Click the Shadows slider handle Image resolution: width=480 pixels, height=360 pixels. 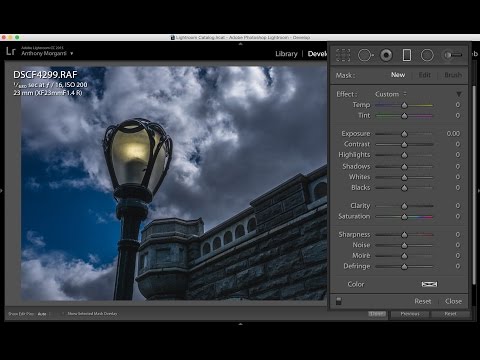pos(404,167)
